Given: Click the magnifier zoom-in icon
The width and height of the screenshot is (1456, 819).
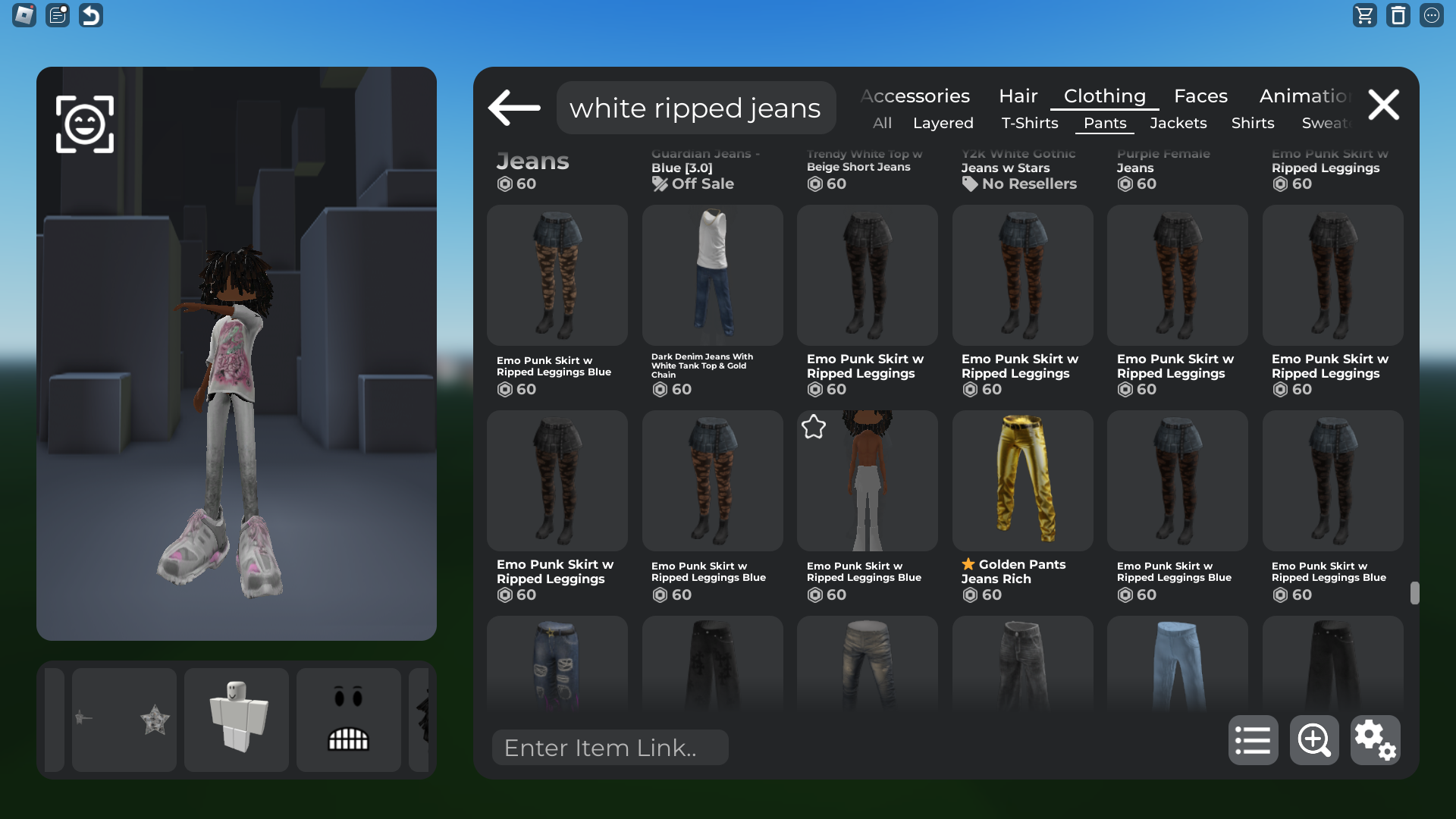Looking at the screenshot, I should [x=1314, y=740].
